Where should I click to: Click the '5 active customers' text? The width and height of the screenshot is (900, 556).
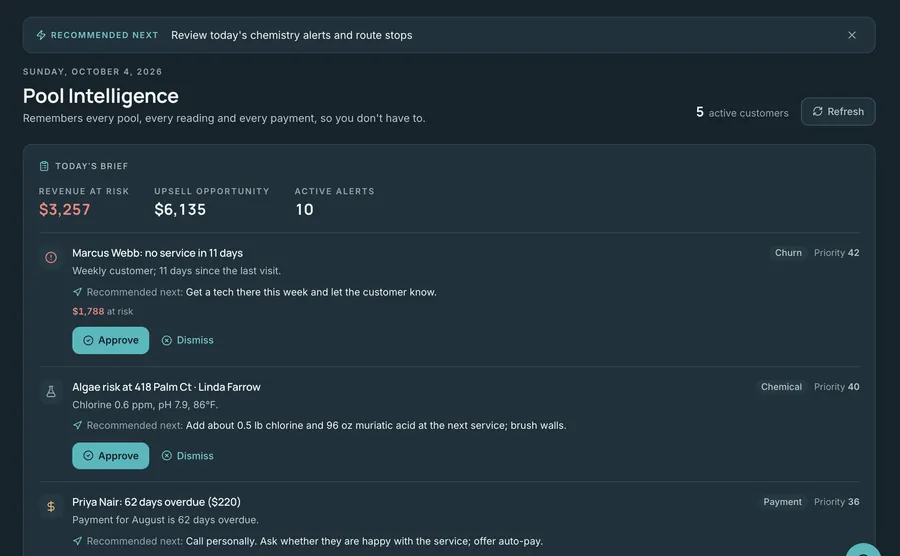pos(742,112)
